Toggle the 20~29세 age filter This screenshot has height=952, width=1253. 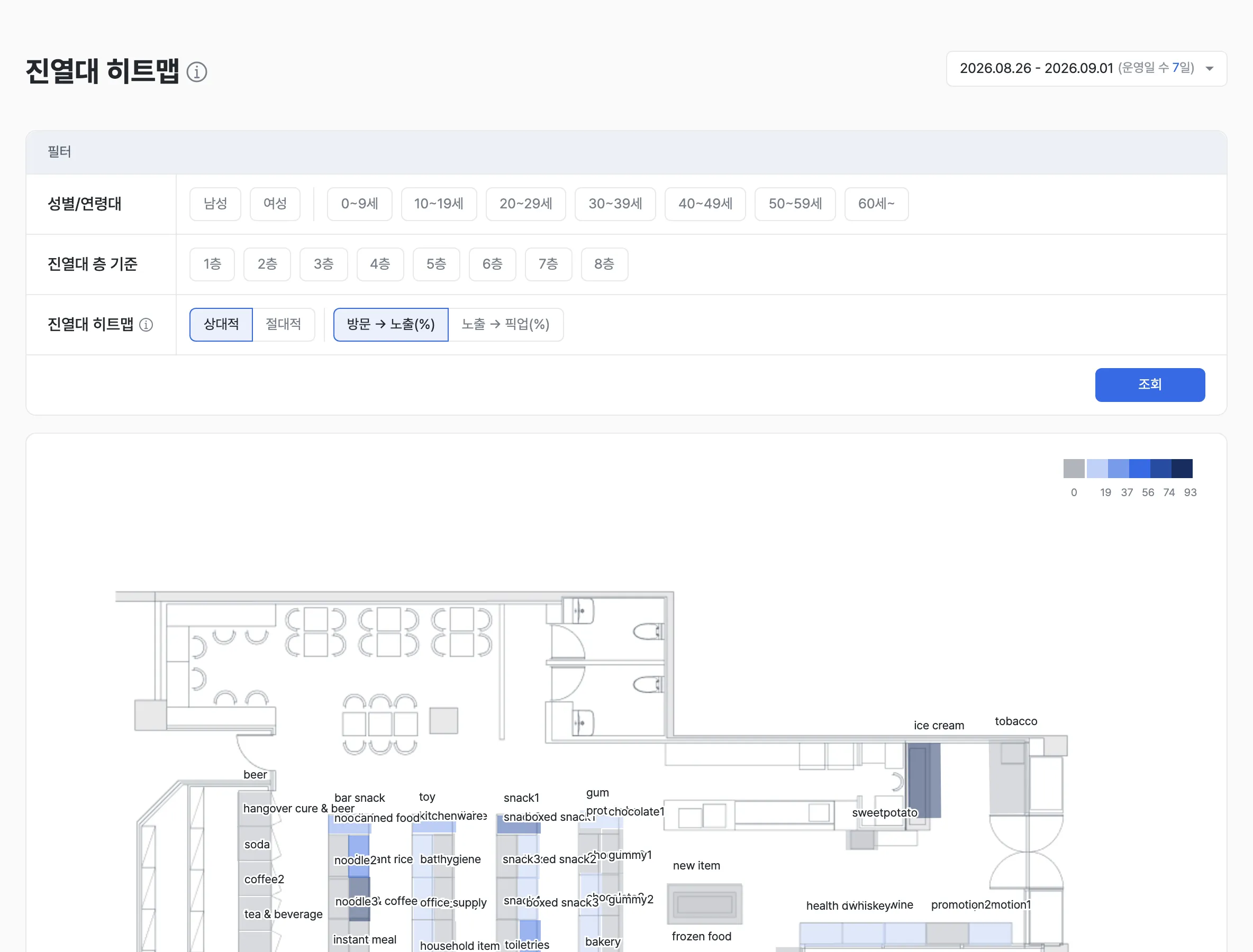pos(525,204)
